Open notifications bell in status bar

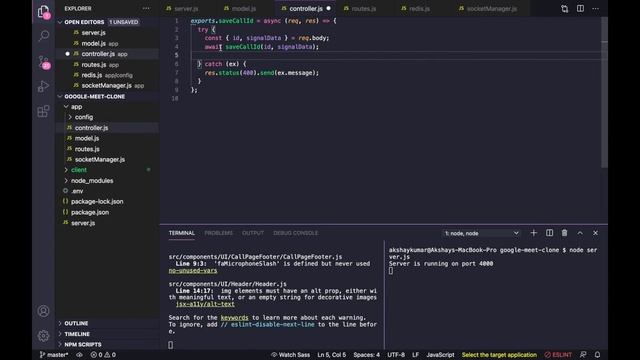pos(598,355)
